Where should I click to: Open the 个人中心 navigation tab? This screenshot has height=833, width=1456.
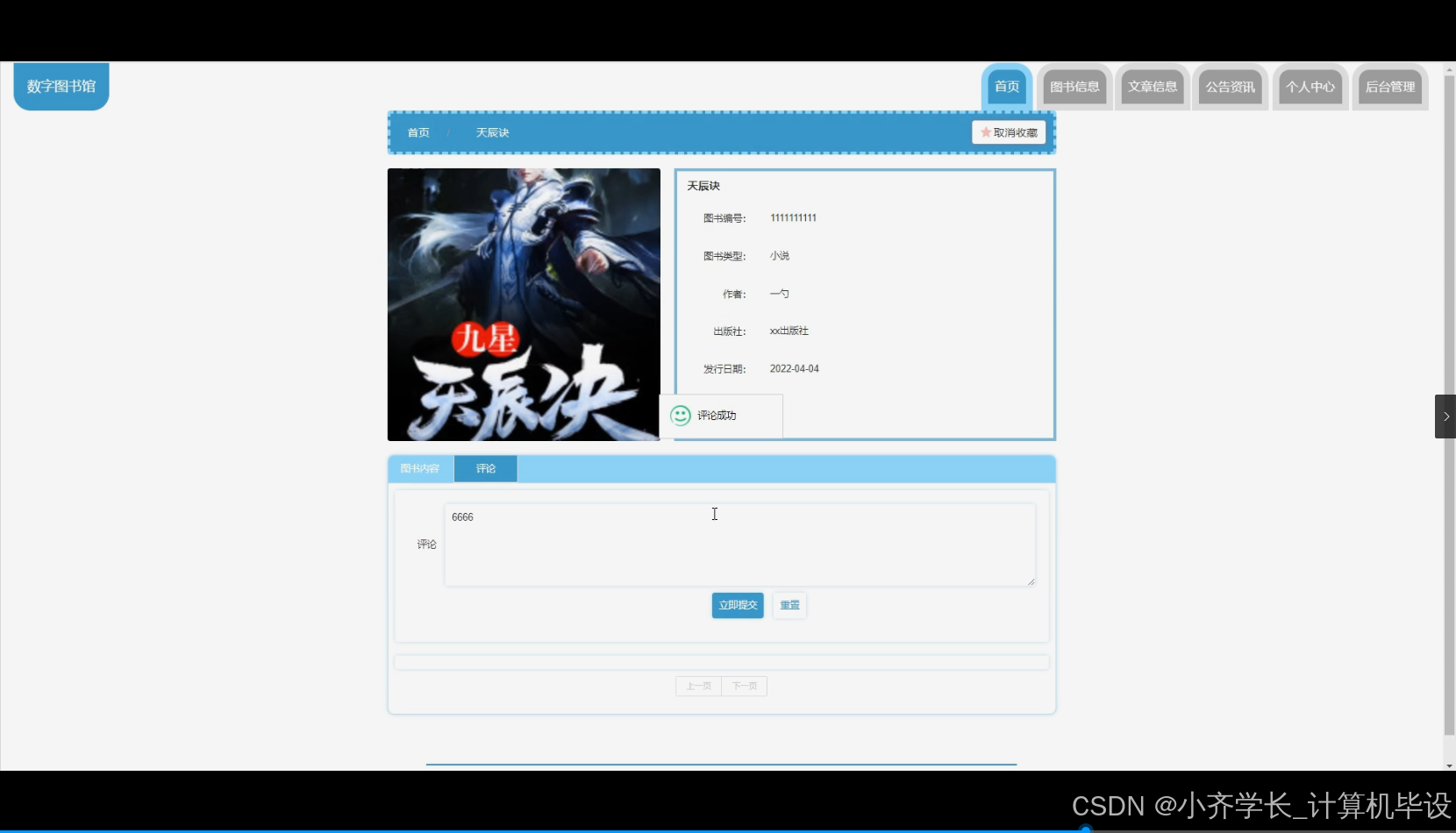point(1310,87)
